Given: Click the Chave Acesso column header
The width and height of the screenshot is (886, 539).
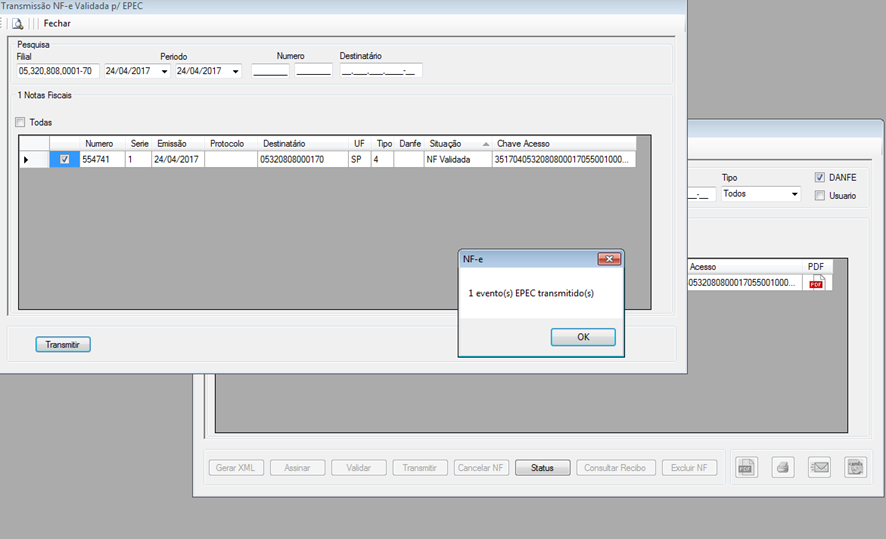Looking at the screenshot, I should pyautogui.click(x=563, y=144).
